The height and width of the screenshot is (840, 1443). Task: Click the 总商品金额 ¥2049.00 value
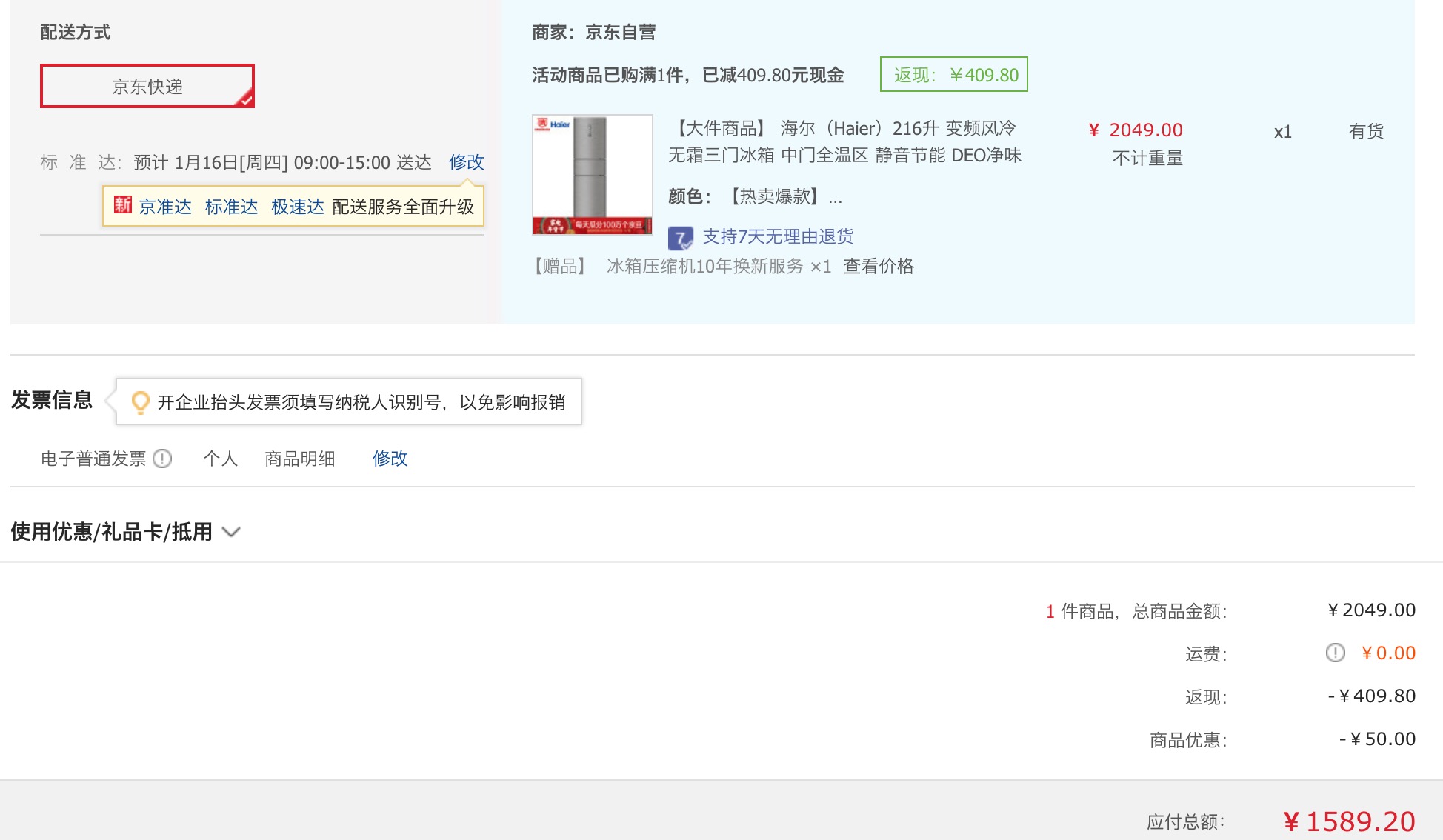pos(1372,610)
